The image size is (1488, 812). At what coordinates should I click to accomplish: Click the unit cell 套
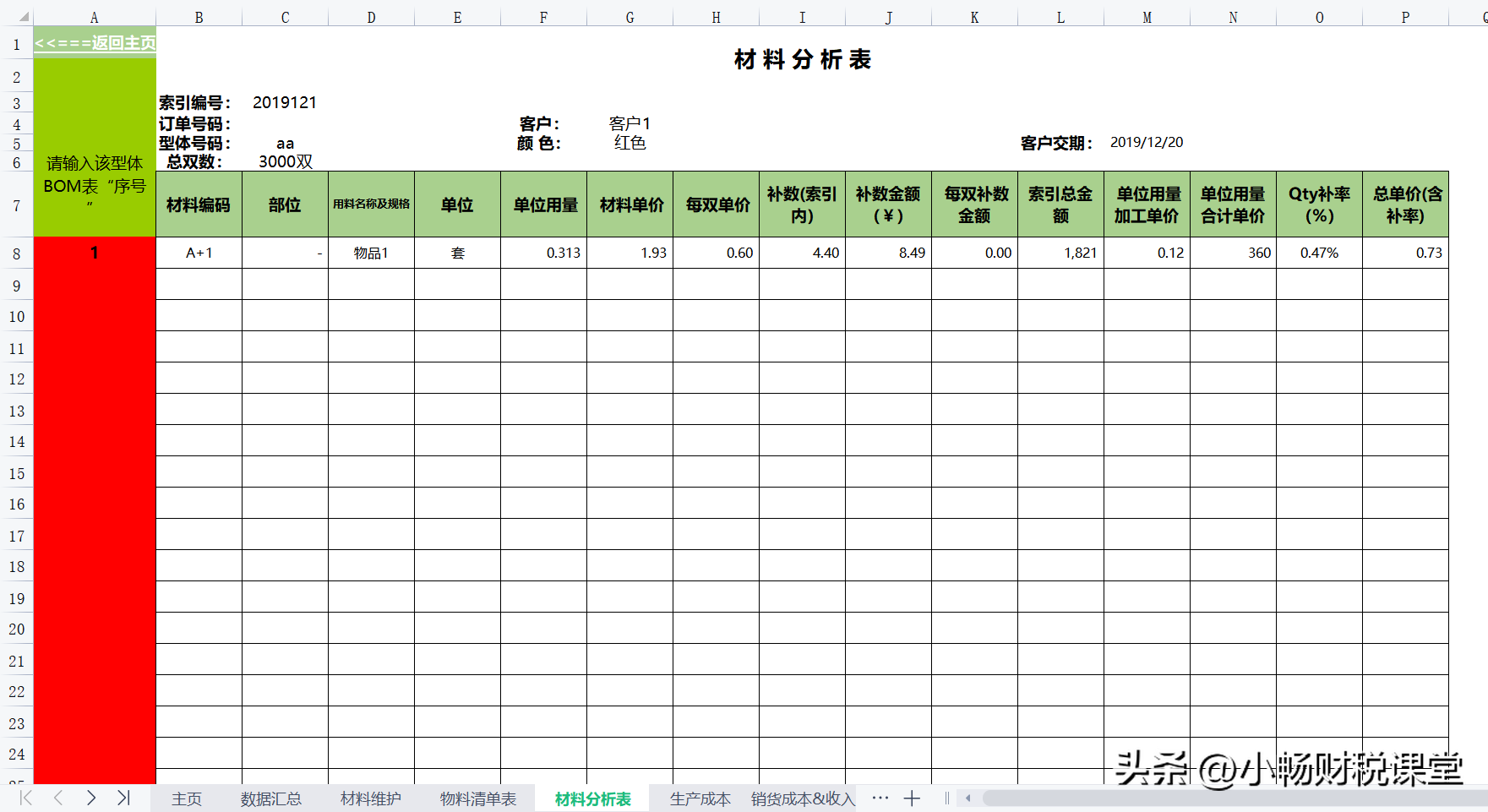click(458, 253)
